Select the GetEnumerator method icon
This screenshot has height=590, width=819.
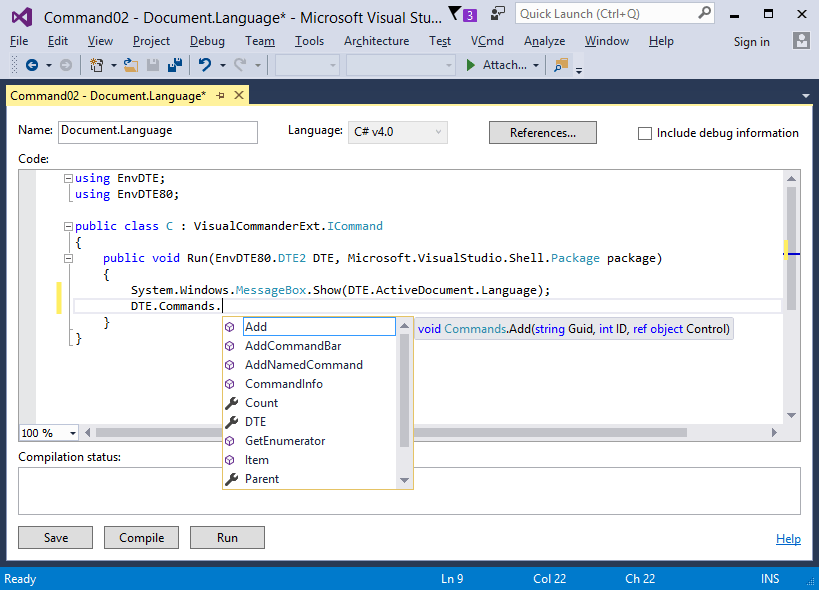click(230, 441)
